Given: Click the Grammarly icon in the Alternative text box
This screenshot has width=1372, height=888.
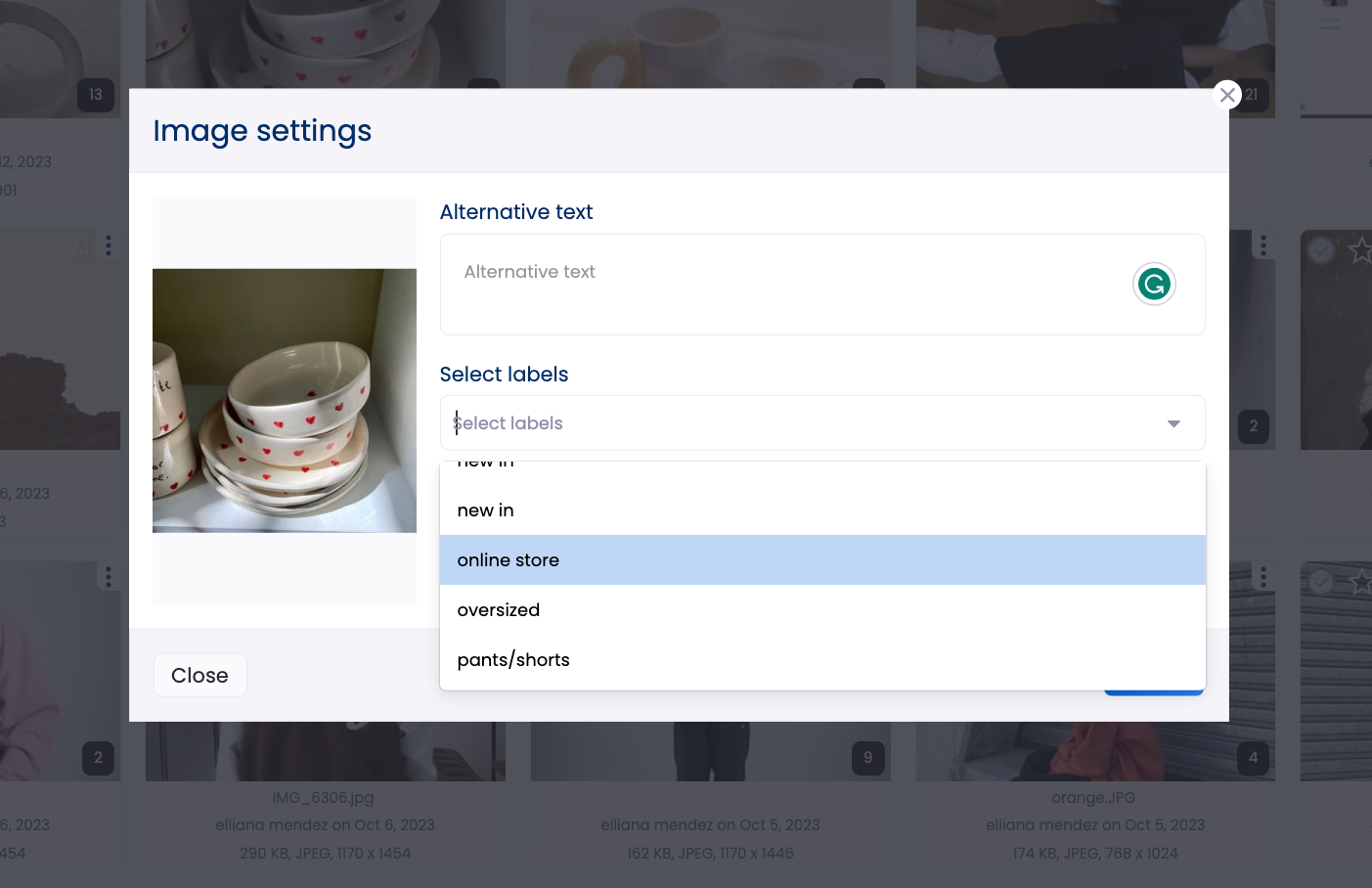Looking at the screenshot, I should [x=1154, y=285].
